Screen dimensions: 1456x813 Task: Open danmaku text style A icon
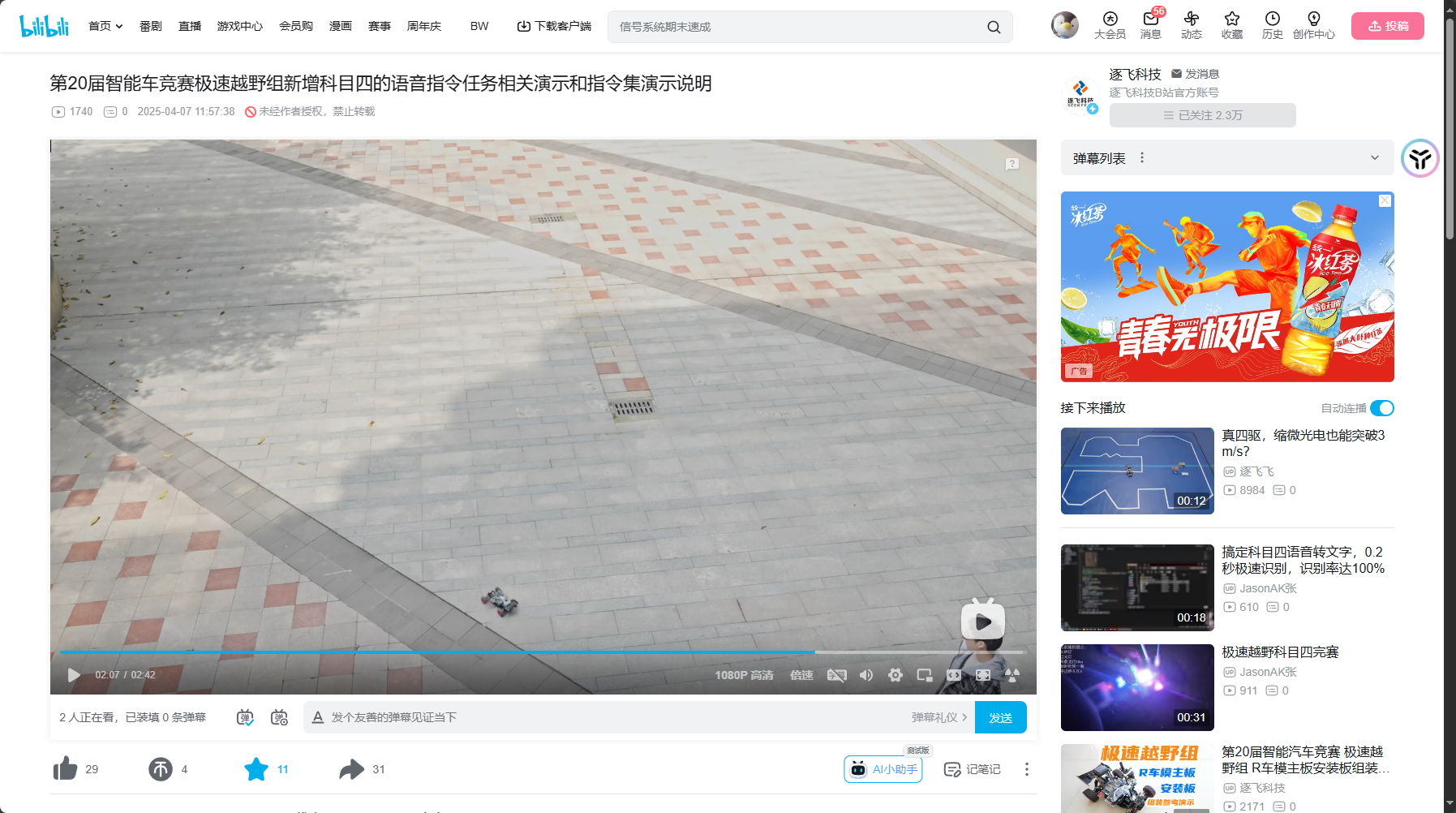coord(318,717)
